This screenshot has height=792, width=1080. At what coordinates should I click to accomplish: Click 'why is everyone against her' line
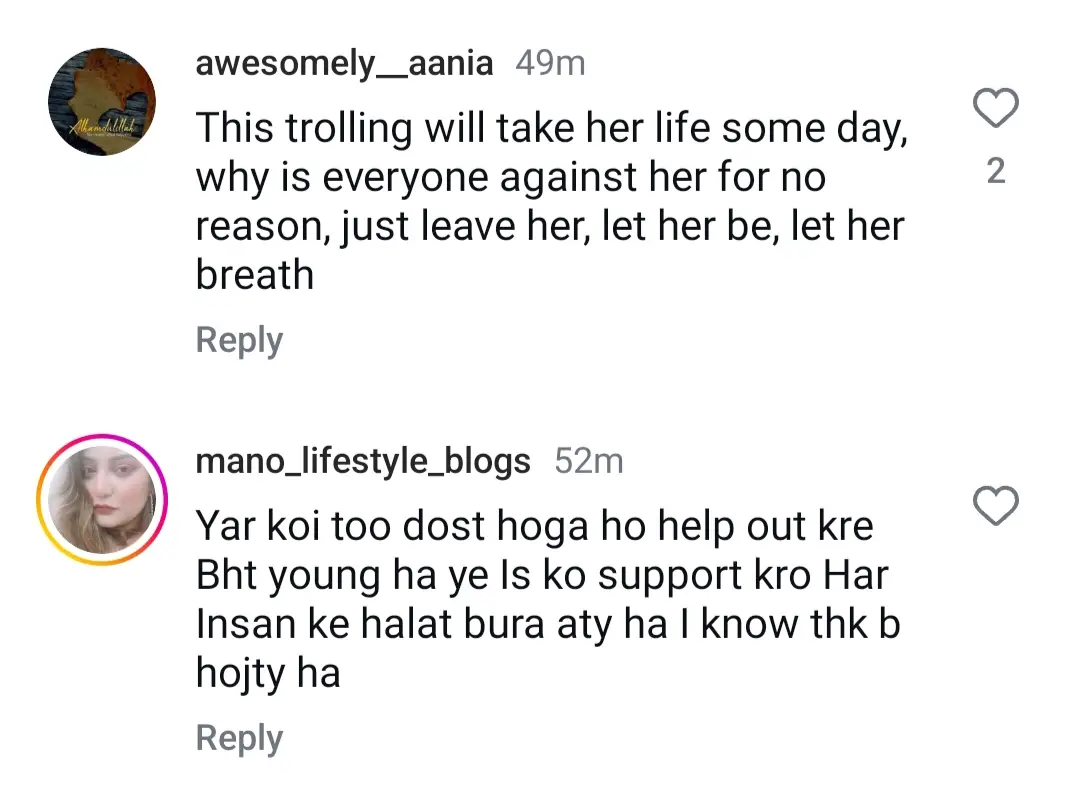510,178
